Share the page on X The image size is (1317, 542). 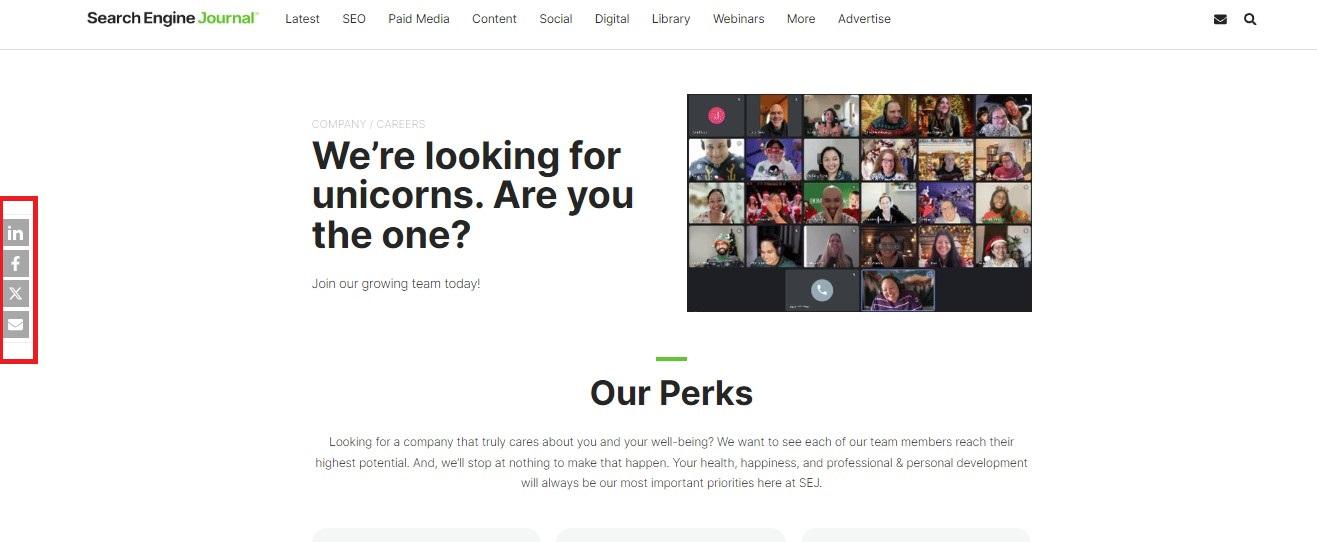(16, 294)
